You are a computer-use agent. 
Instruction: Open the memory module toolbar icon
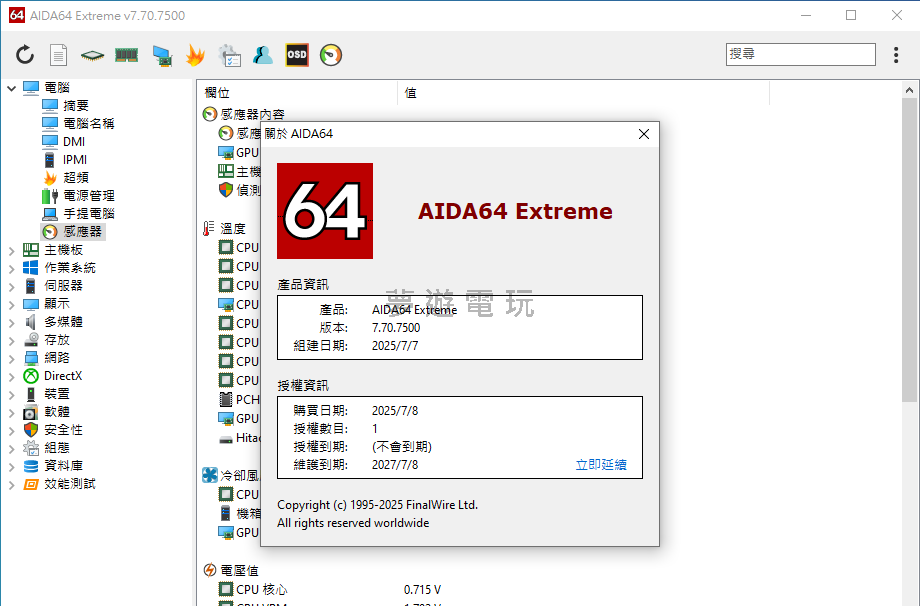pos(126,55)
